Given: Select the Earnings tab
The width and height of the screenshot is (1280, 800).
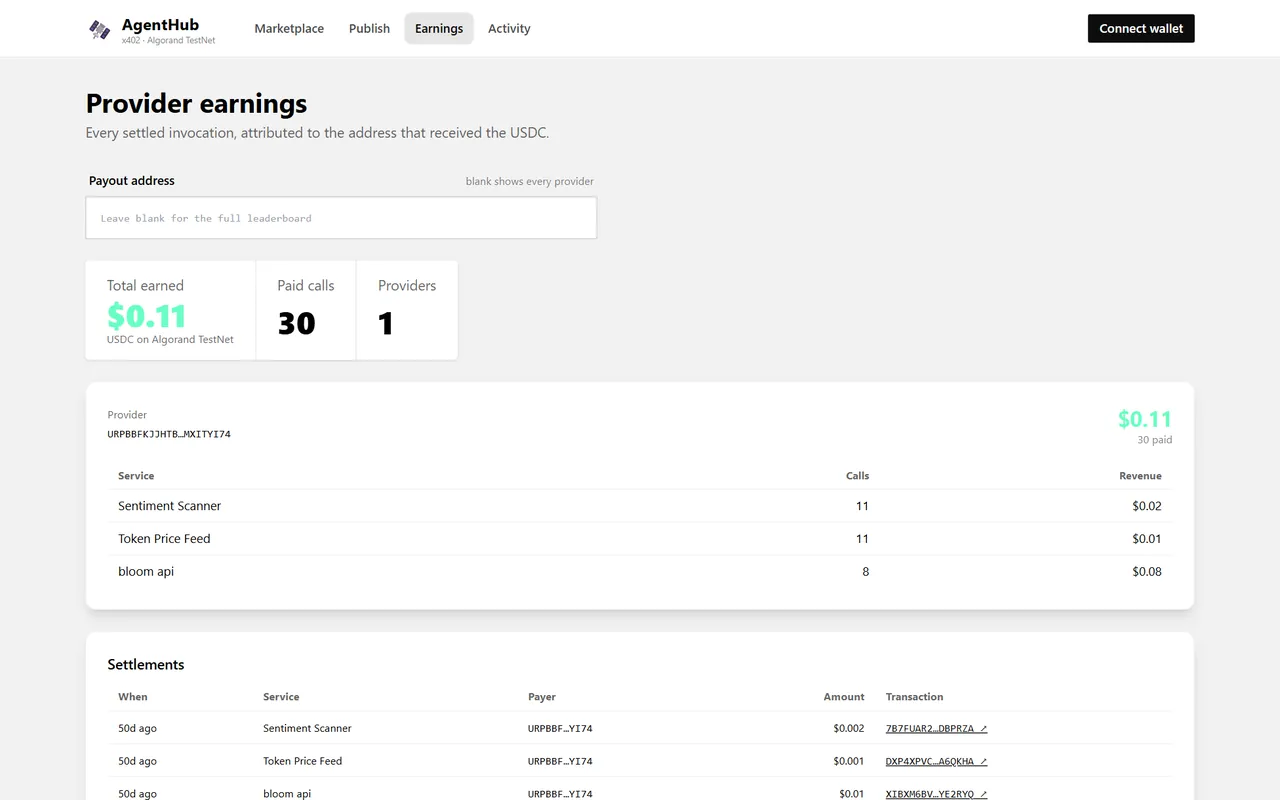Looking at the screenshot, I should point(439,29).
